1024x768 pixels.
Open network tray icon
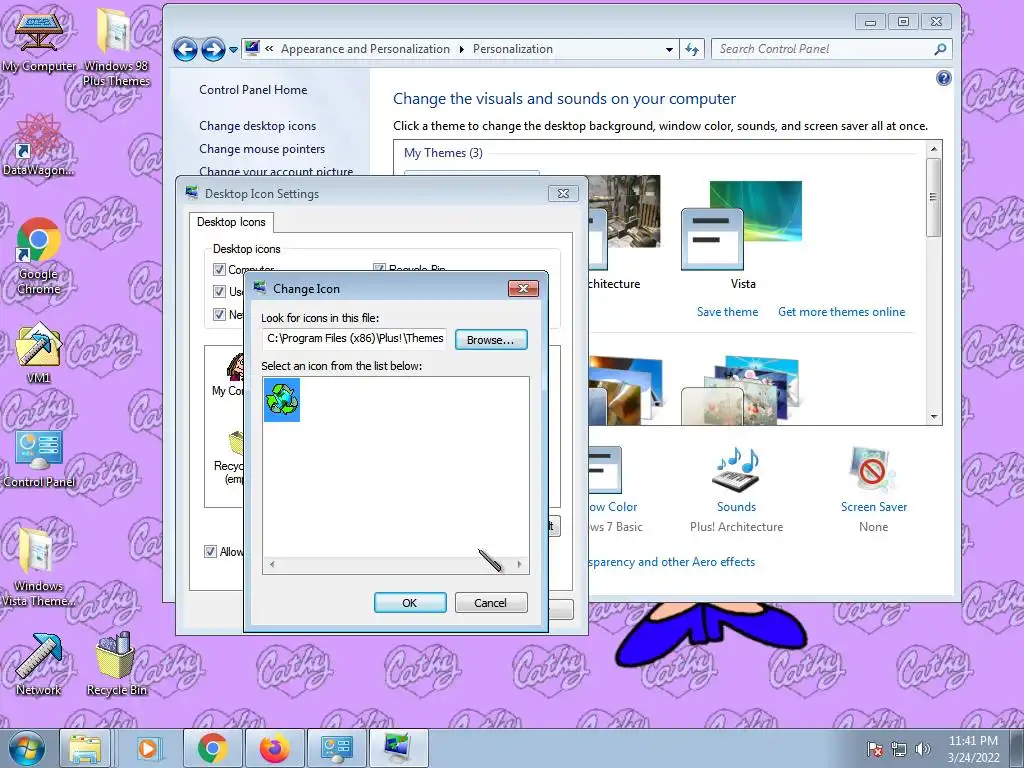(899, 749)
